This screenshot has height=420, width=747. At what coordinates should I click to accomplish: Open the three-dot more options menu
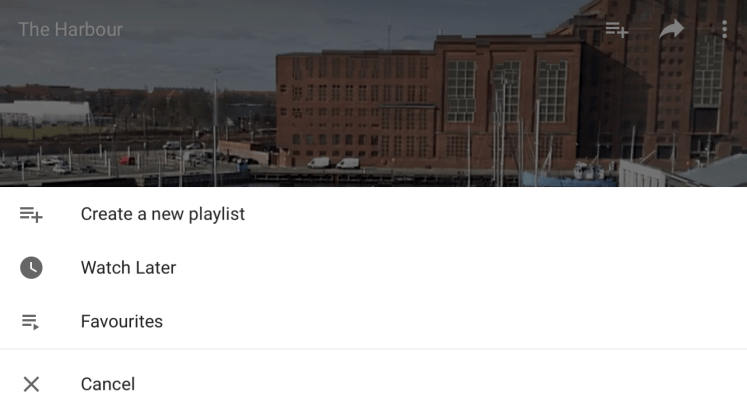point(724,30)
